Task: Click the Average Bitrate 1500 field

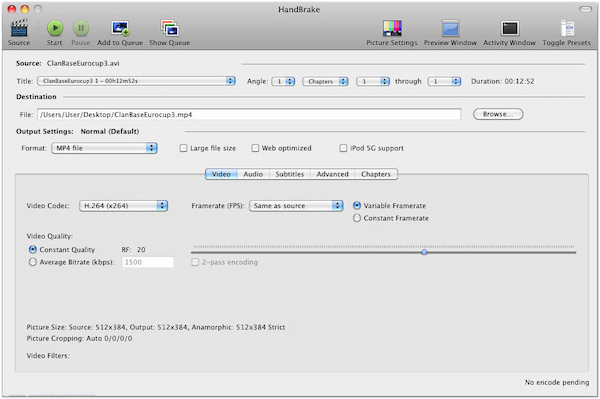Action: coord(148,262)
